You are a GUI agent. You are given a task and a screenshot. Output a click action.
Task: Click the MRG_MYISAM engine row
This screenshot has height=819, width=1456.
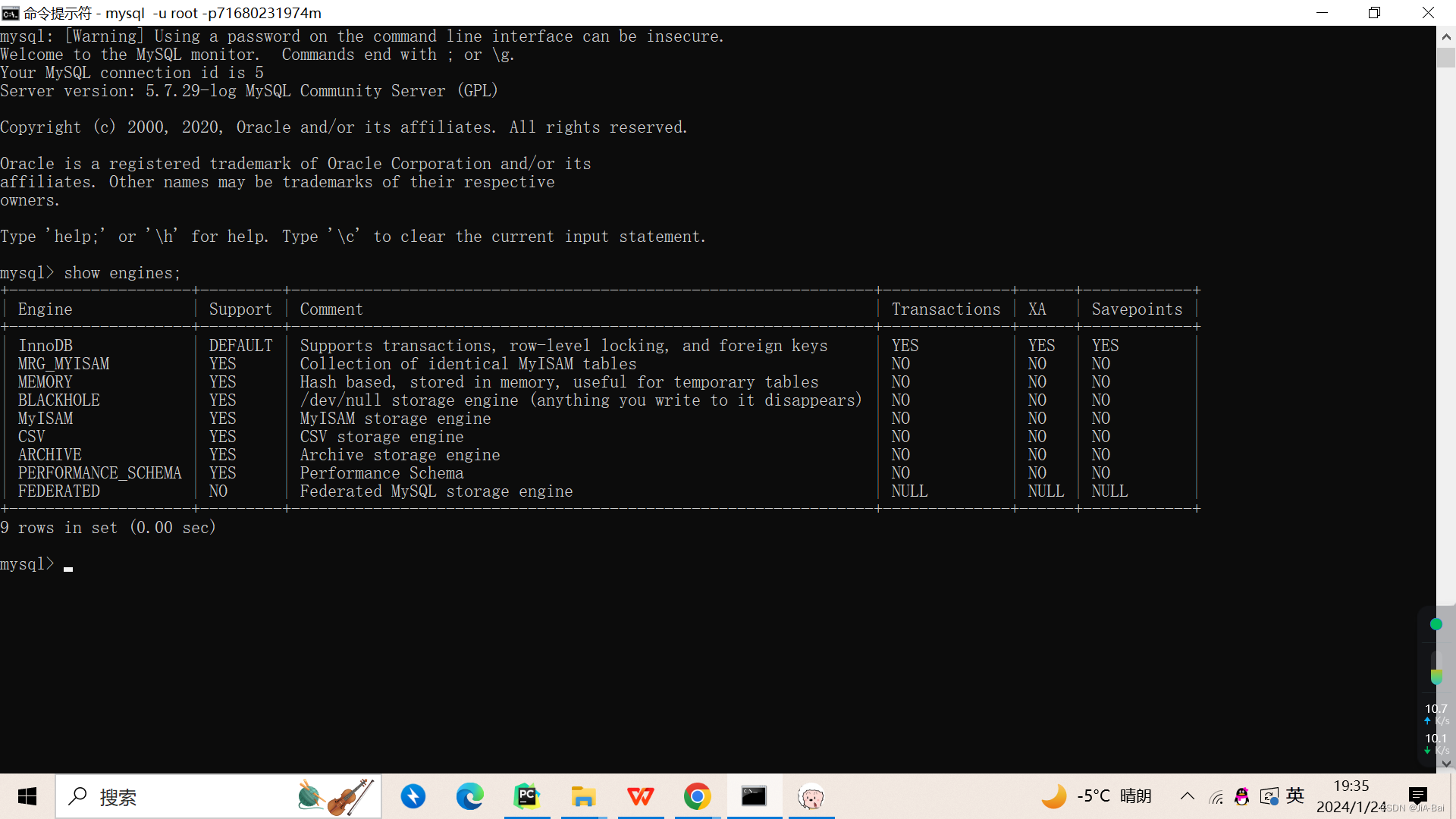click(x=599, y=364)
